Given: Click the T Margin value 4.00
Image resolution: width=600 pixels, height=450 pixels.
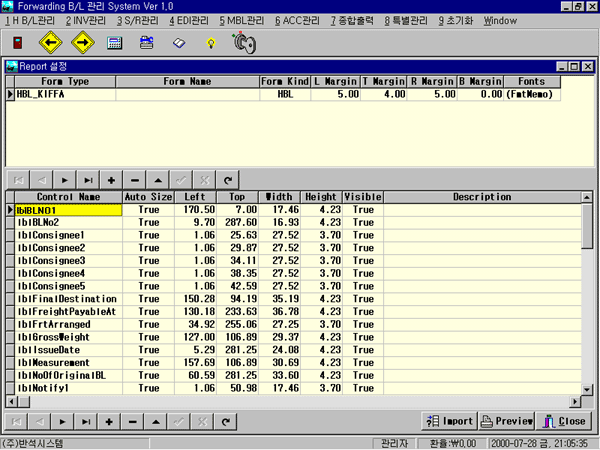Looking at the screenshot, I should 384,94.
